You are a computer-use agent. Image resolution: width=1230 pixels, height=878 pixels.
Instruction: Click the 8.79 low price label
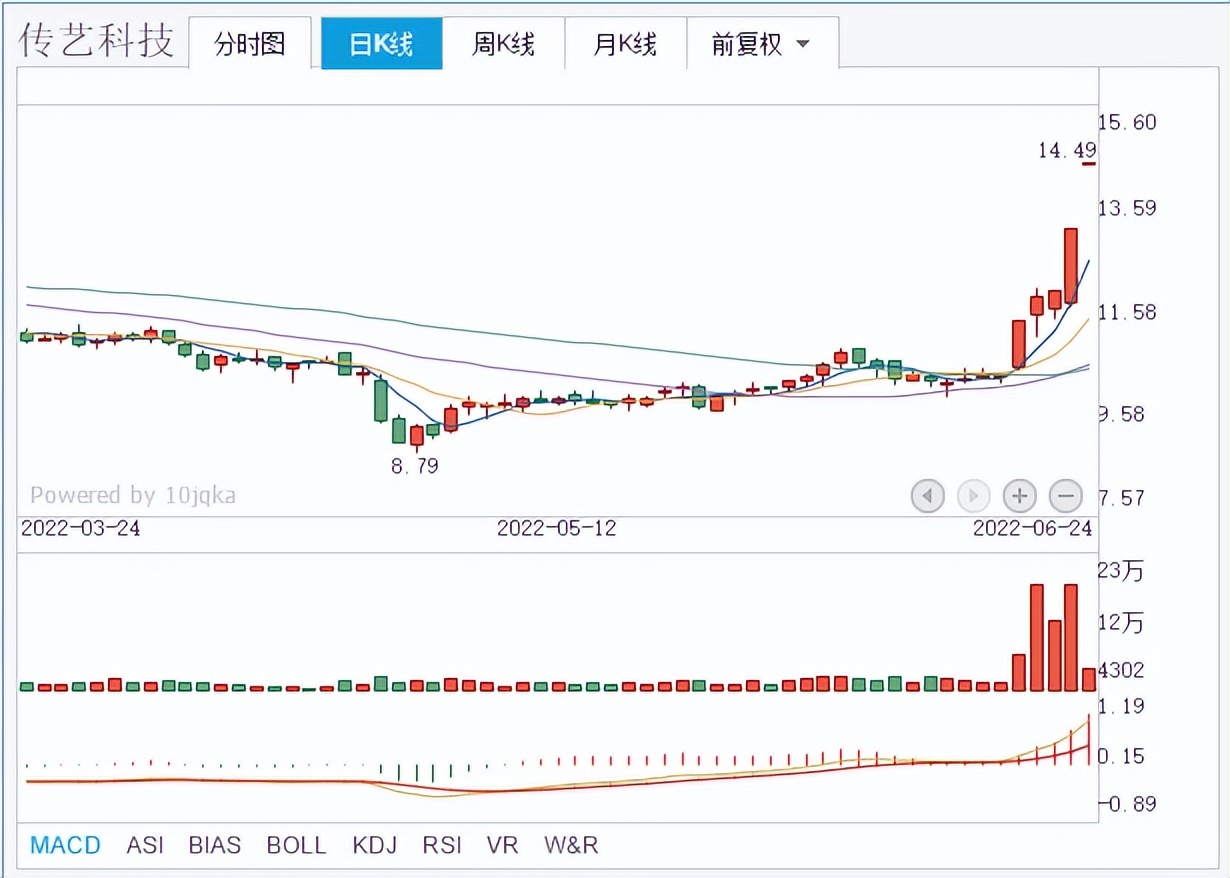[x=415, y=466]
